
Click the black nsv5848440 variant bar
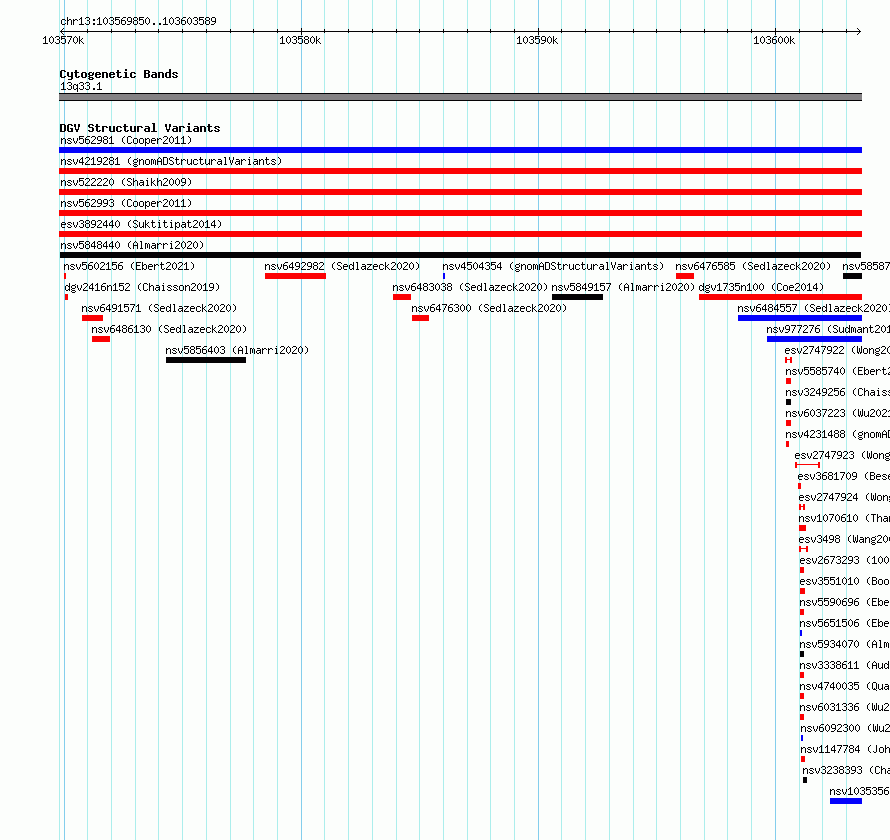(460, 255)
